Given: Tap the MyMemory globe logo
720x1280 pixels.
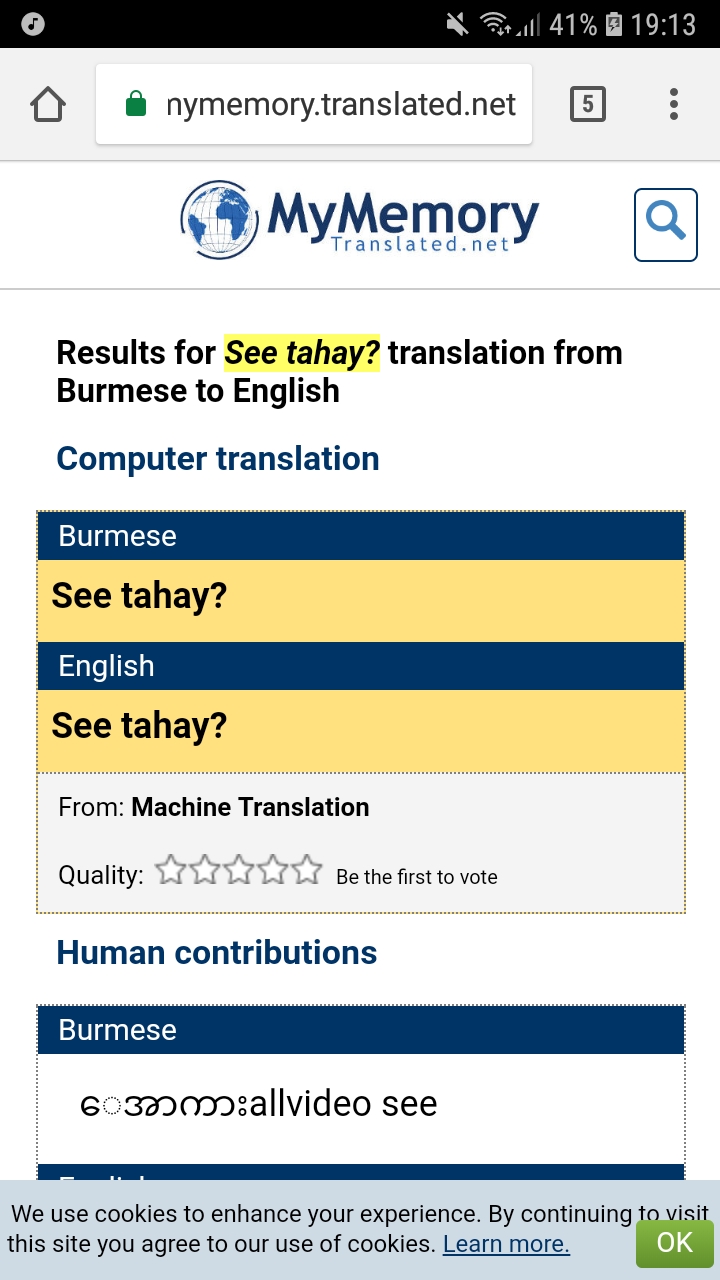Looking at the screenshot, I should coord(219,220).
